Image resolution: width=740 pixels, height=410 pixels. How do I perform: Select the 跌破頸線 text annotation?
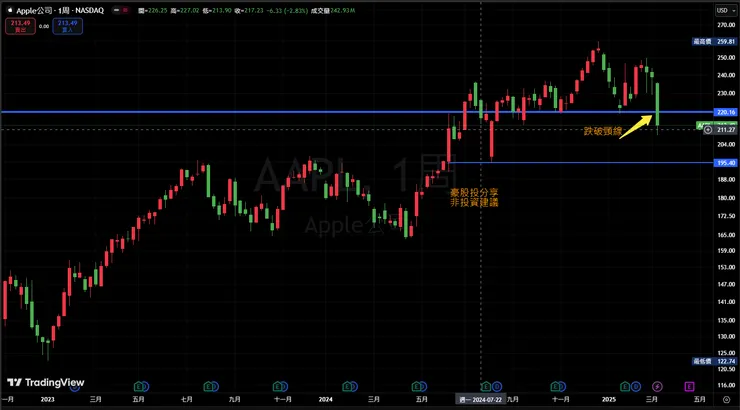click(x=603, y=131)
